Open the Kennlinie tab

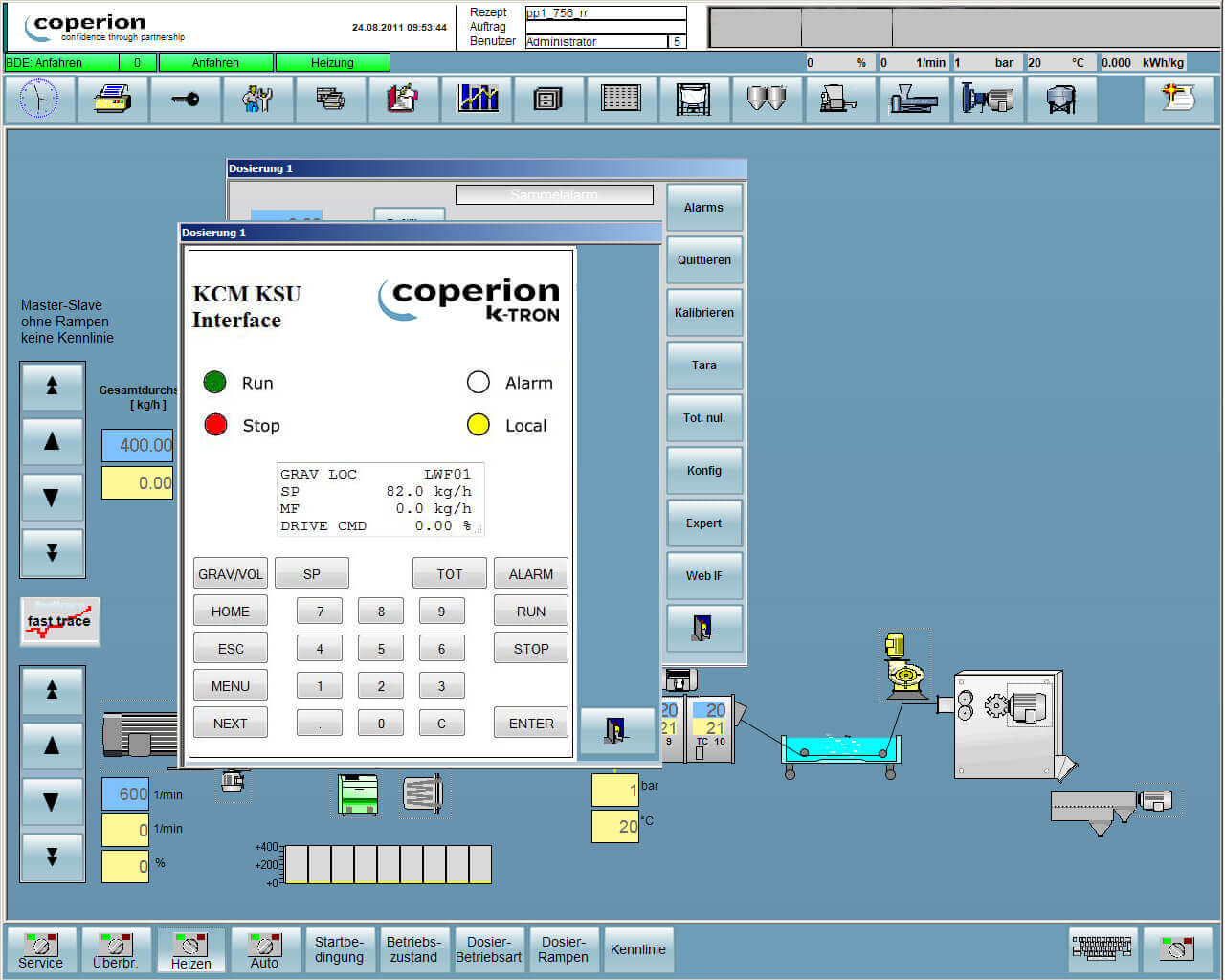pyautogui.click(x=638, y=949)
